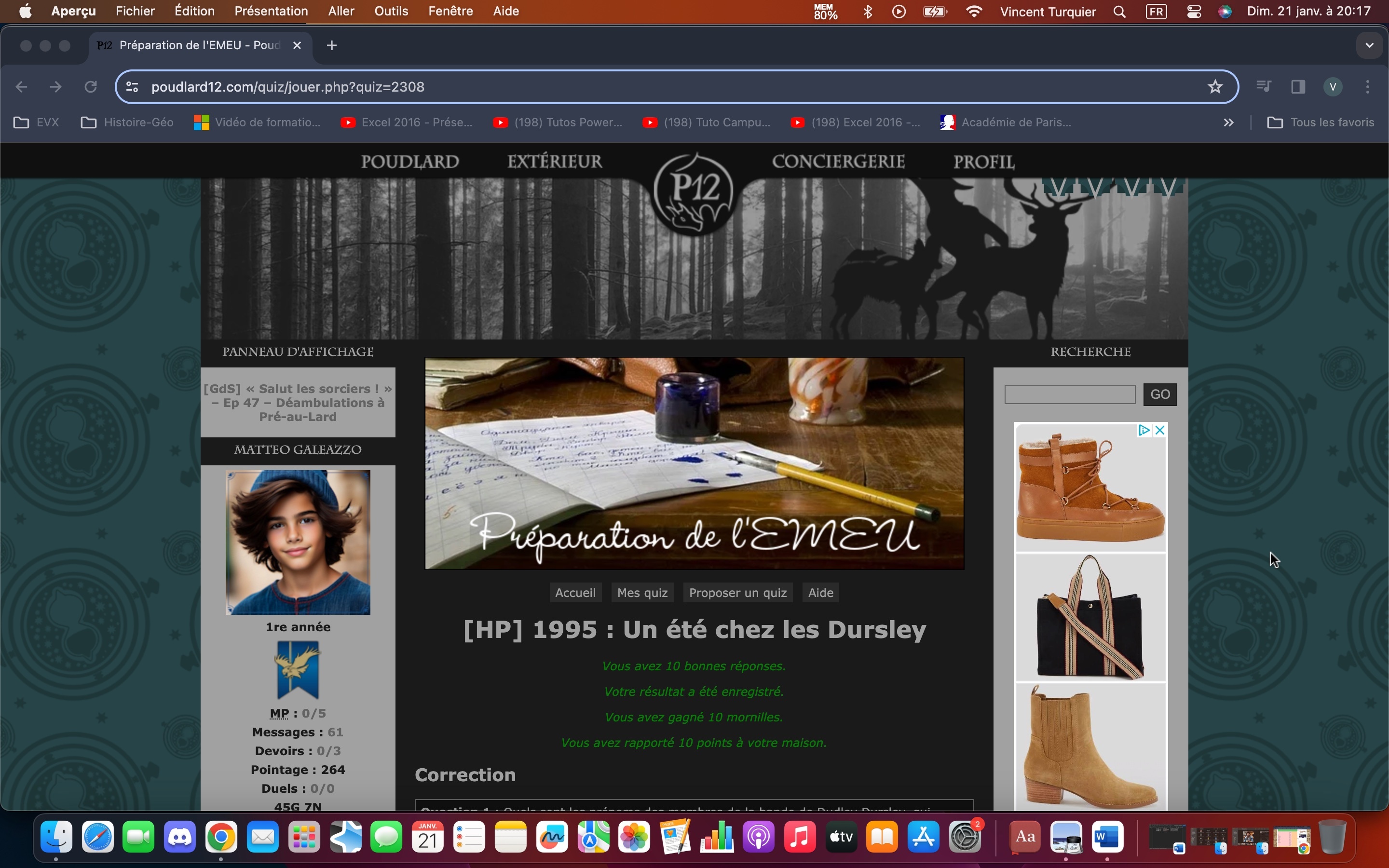Click the Proposer un quiz button

737,593
